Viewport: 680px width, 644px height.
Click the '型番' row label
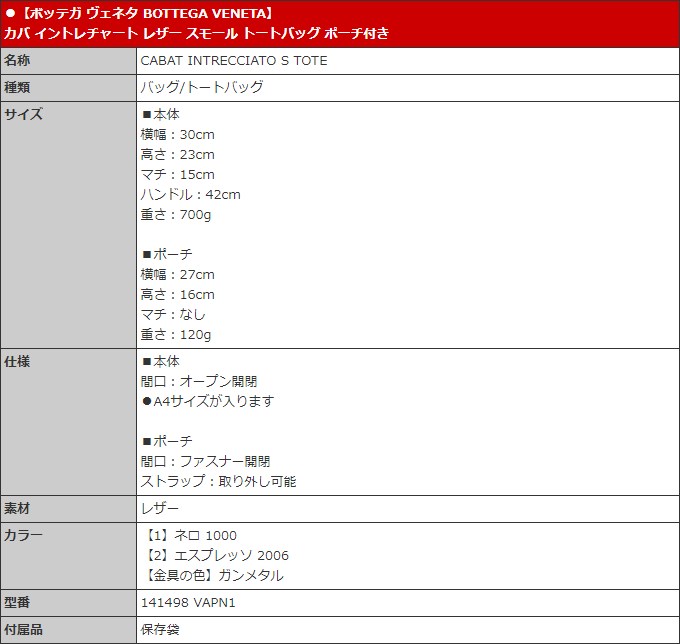point(17,602)
